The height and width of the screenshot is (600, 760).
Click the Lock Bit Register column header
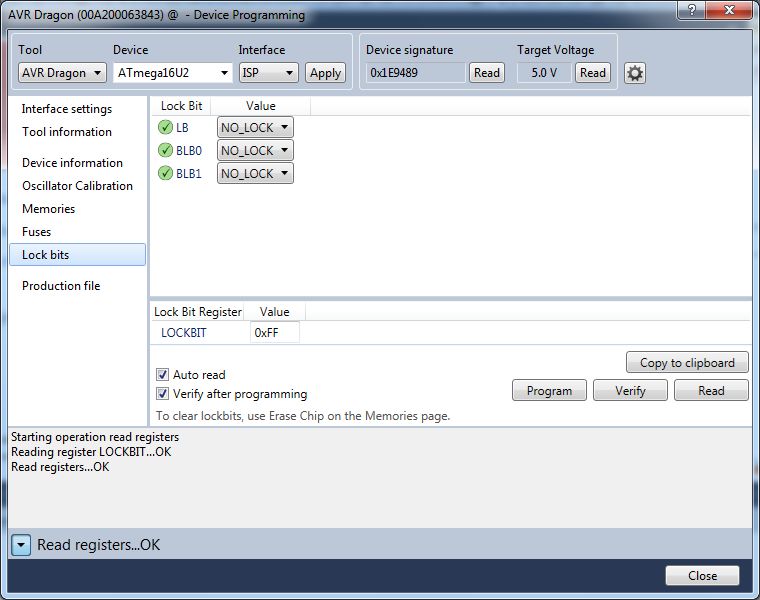198,312
